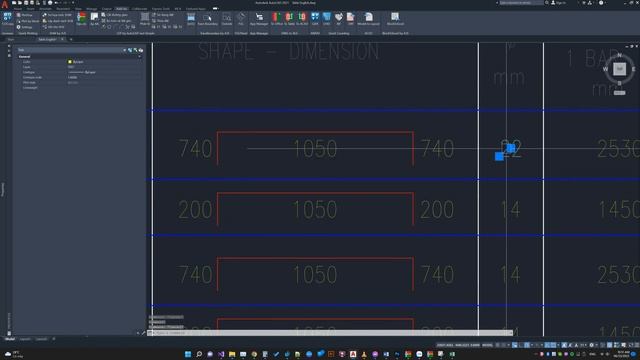Switch to the Layout1 tab

click(25, 339)
